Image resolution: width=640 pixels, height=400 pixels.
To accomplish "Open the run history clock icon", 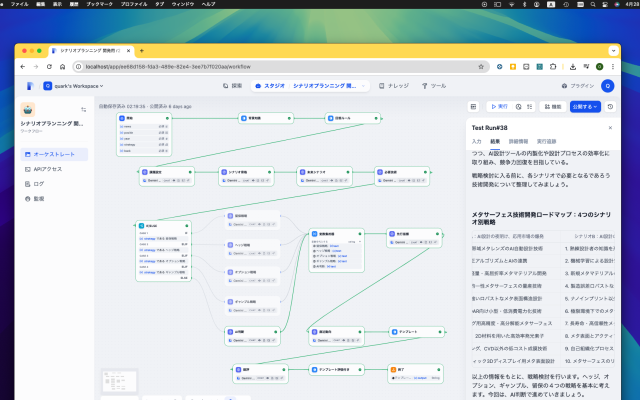I will 518,107.
